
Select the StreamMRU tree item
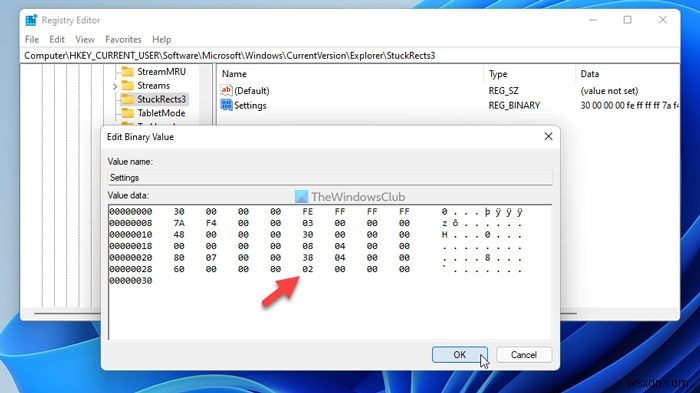pos(161,71)
